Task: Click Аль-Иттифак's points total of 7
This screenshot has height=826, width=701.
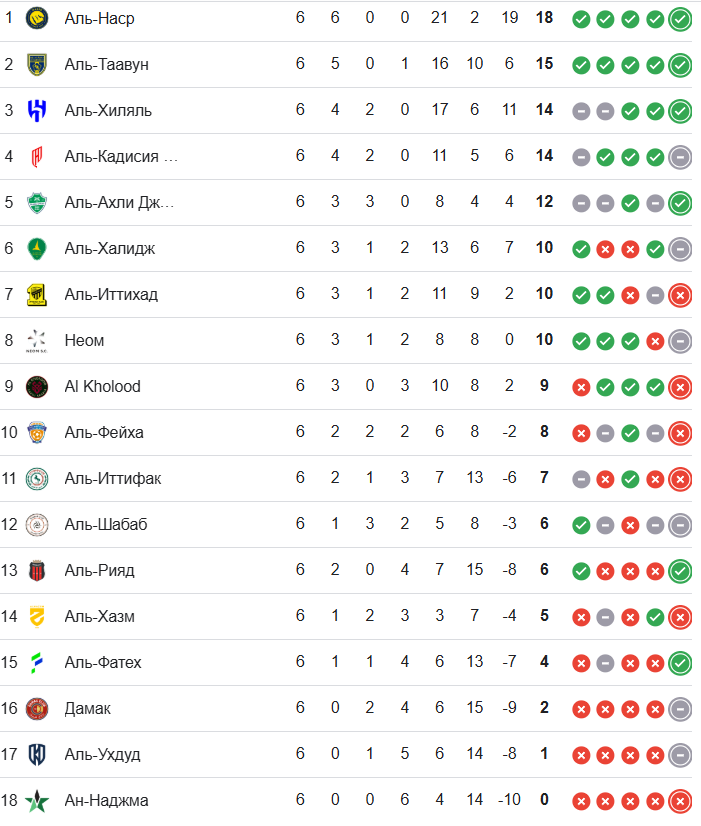Action: point(544,478)
